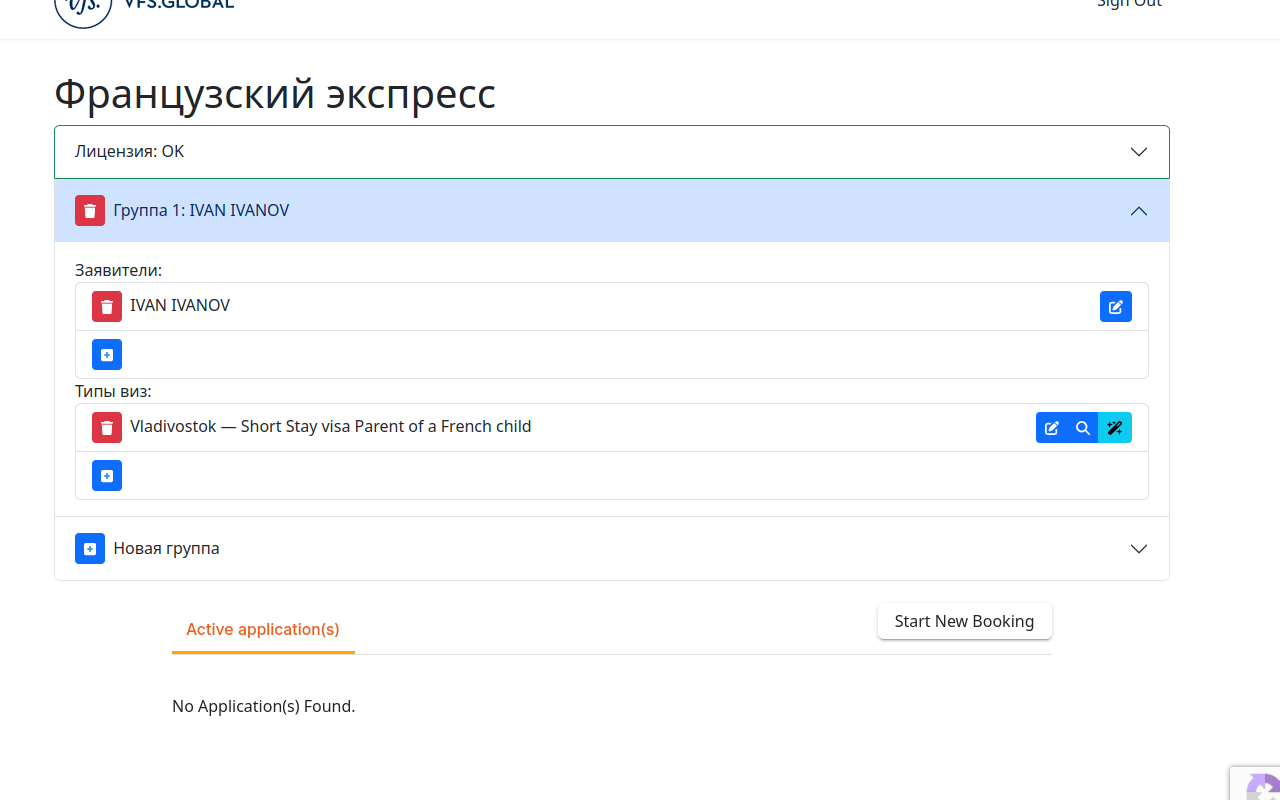Add new group plus icon
Image resolution: width=1280 pixels, height=800 pixels.
(x=90, y=549)
